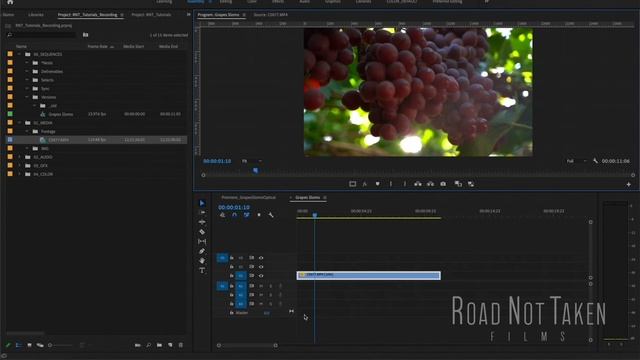This screenshot has height=360, width=640.
Task: Select the Slip tool
Action: [x=202, y=242]
